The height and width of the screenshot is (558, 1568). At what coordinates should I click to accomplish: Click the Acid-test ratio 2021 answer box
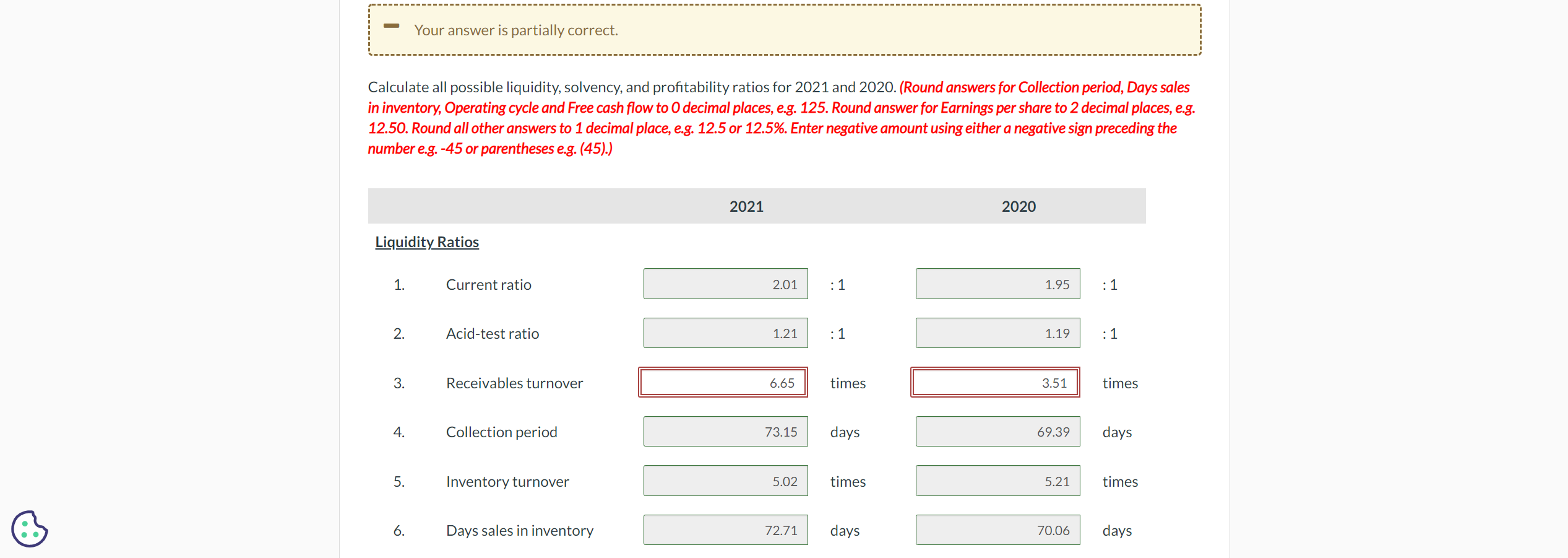pos(725,333)
